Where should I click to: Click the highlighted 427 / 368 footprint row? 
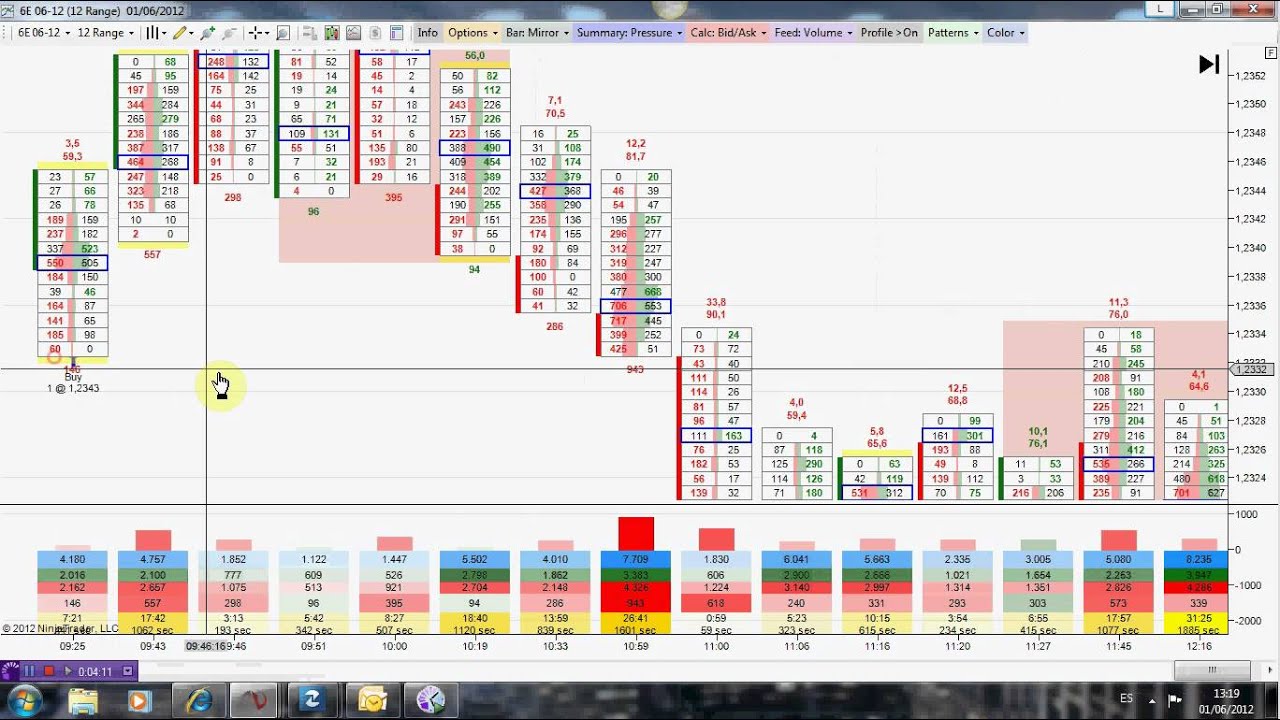pos(555,191)
